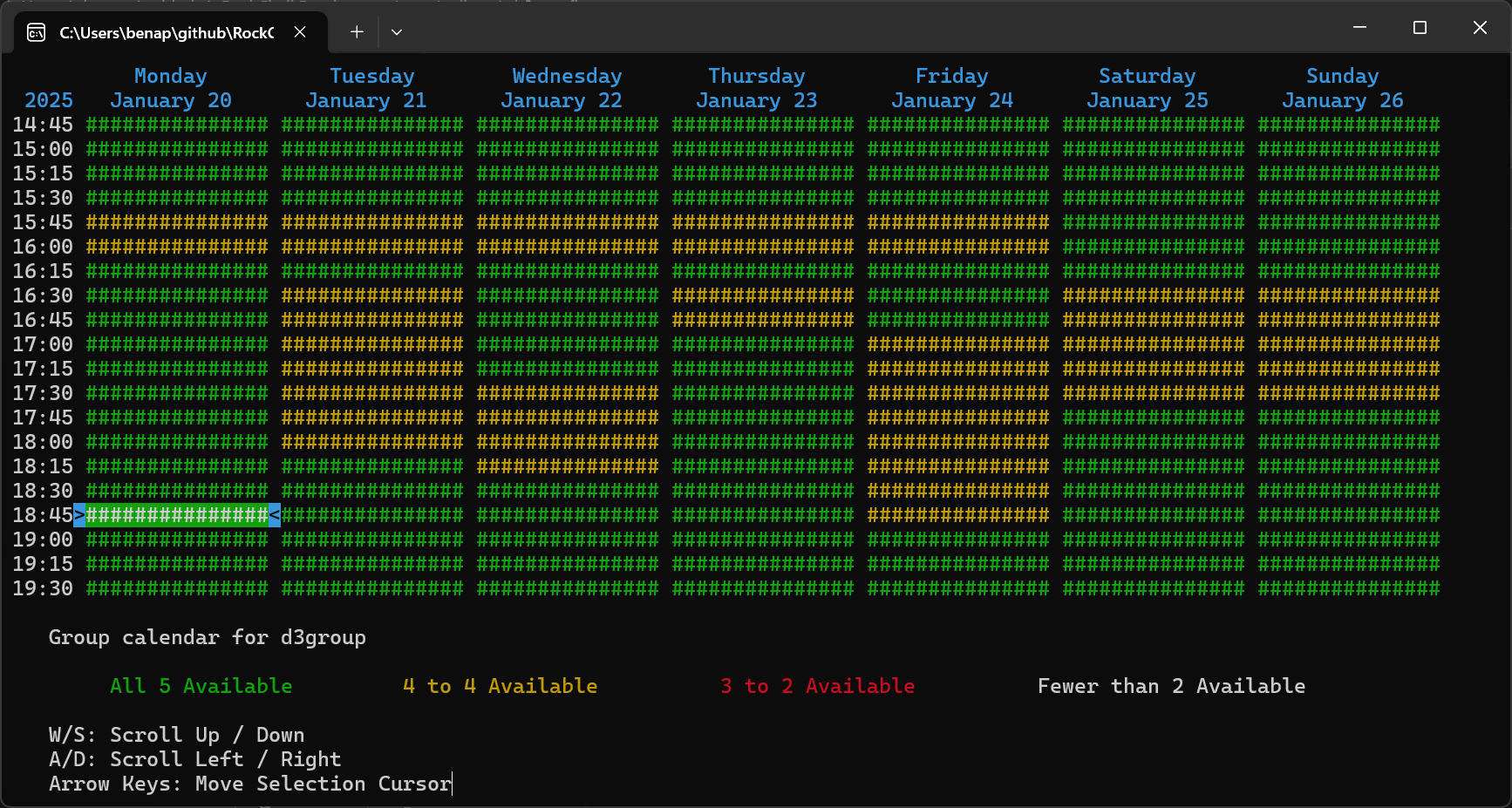Click the 14:45 time row label
Screen dimensions: 1512x808
43,126
